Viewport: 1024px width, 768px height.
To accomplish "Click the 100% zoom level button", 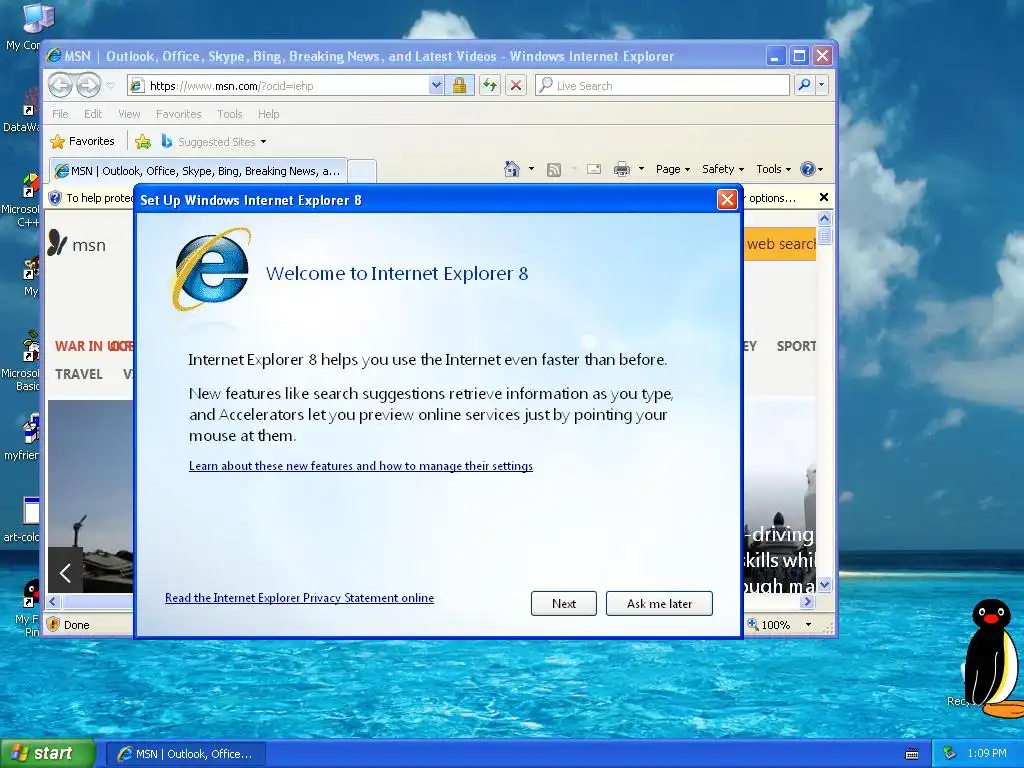I will click(x=769, y=625).
